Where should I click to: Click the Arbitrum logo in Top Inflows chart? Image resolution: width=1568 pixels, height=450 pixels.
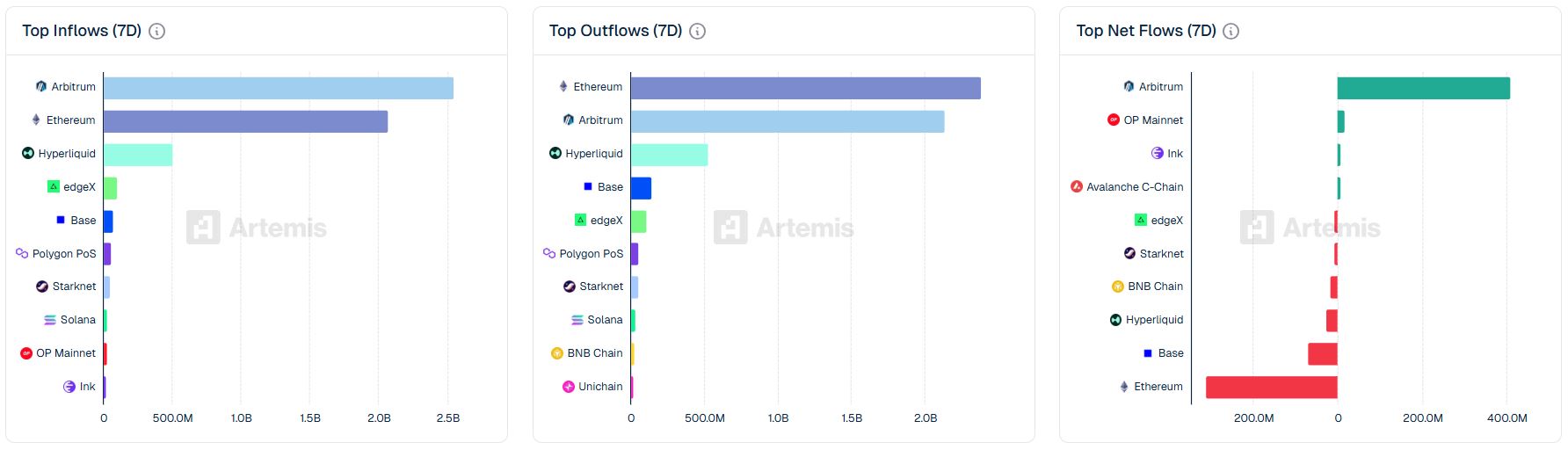pyautogui.click(x=41, y=87)
